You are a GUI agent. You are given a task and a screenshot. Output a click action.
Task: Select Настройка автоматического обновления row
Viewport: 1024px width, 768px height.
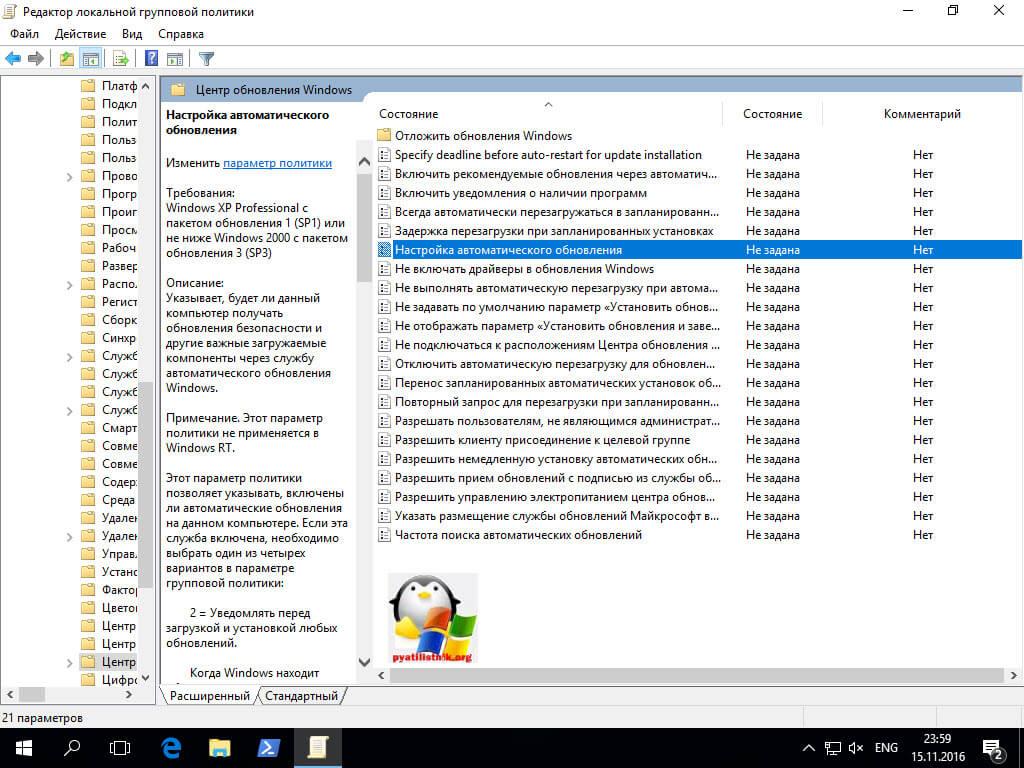tap(699, 249)
